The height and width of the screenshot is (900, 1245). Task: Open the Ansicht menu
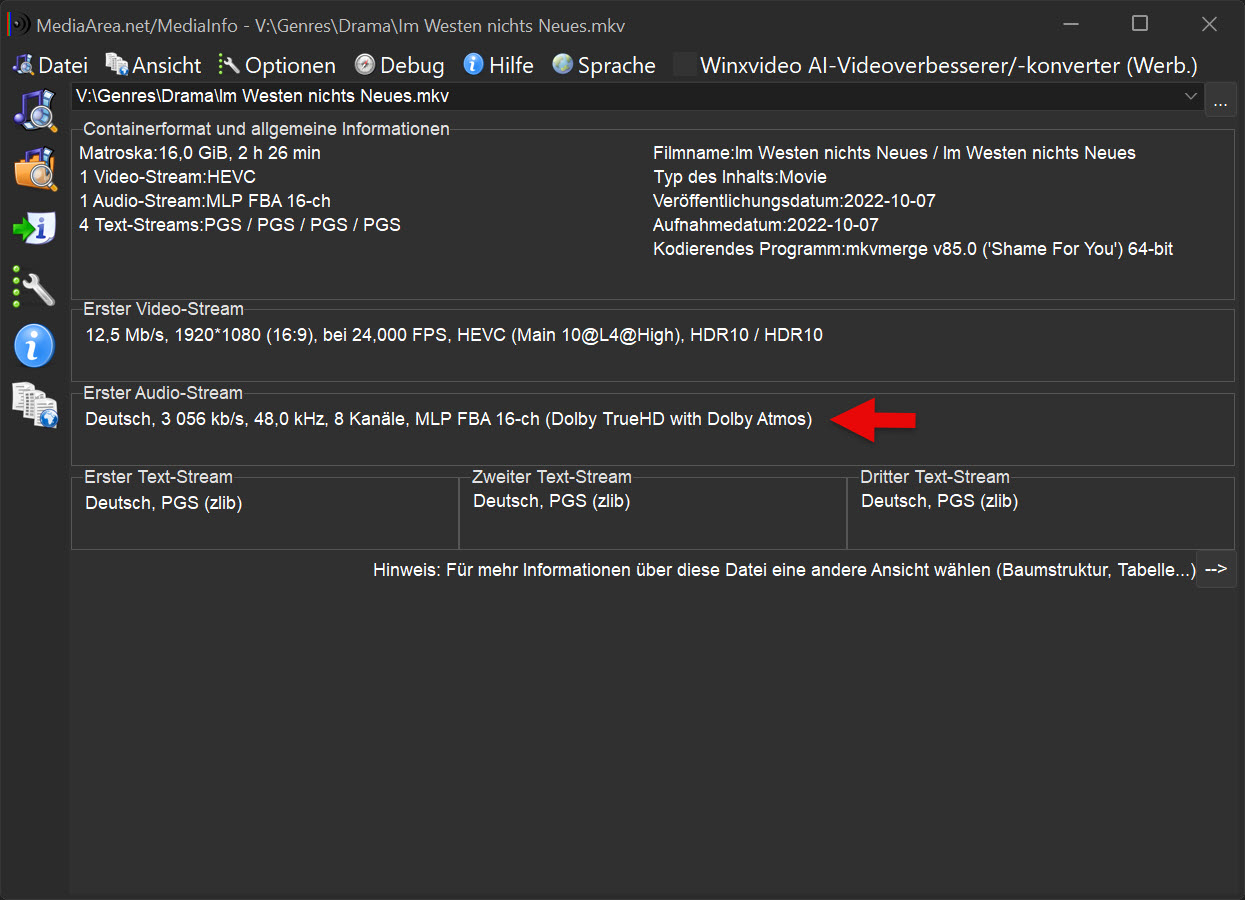153,65
